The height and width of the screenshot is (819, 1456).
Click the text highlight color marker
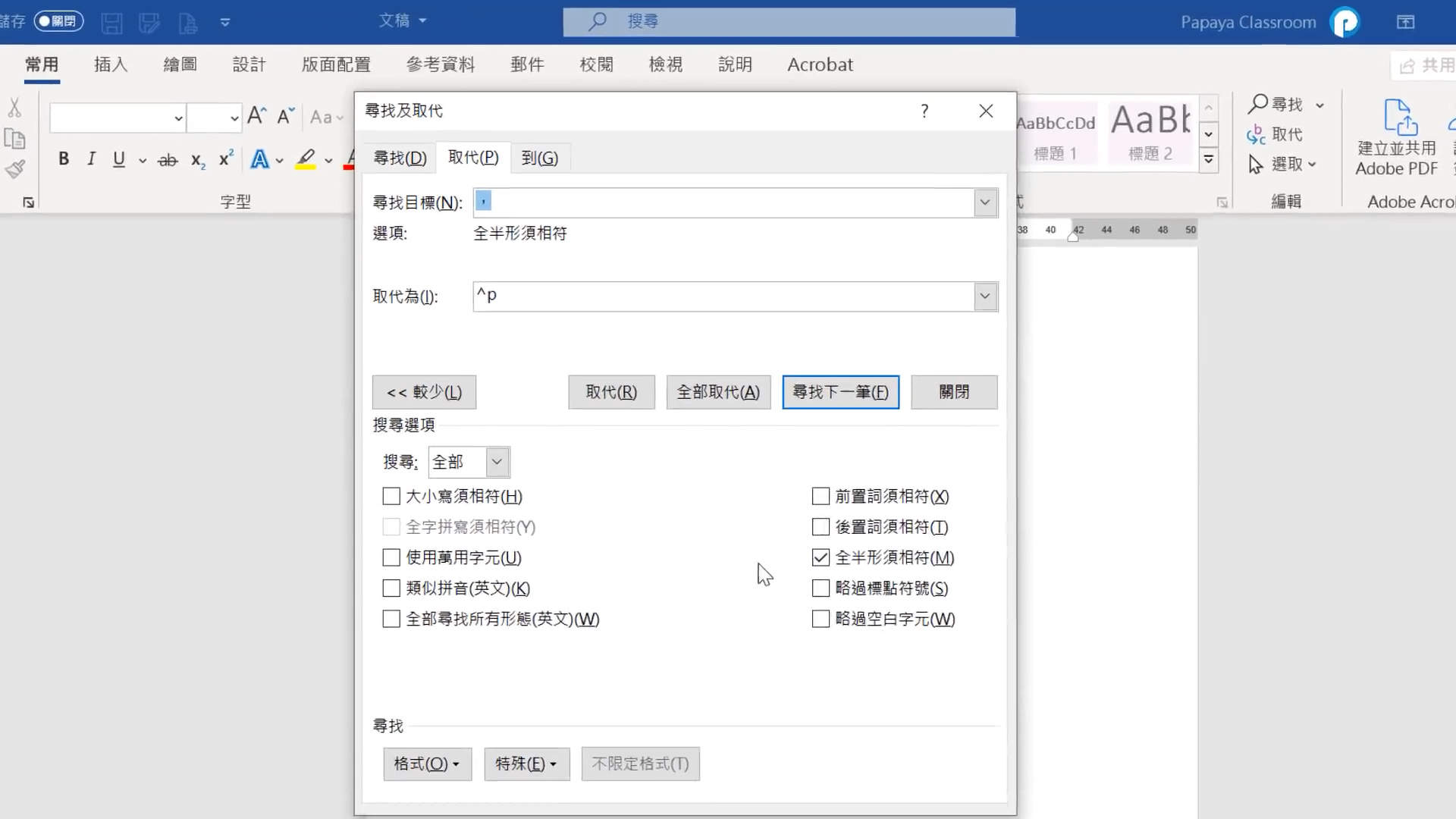306,159
